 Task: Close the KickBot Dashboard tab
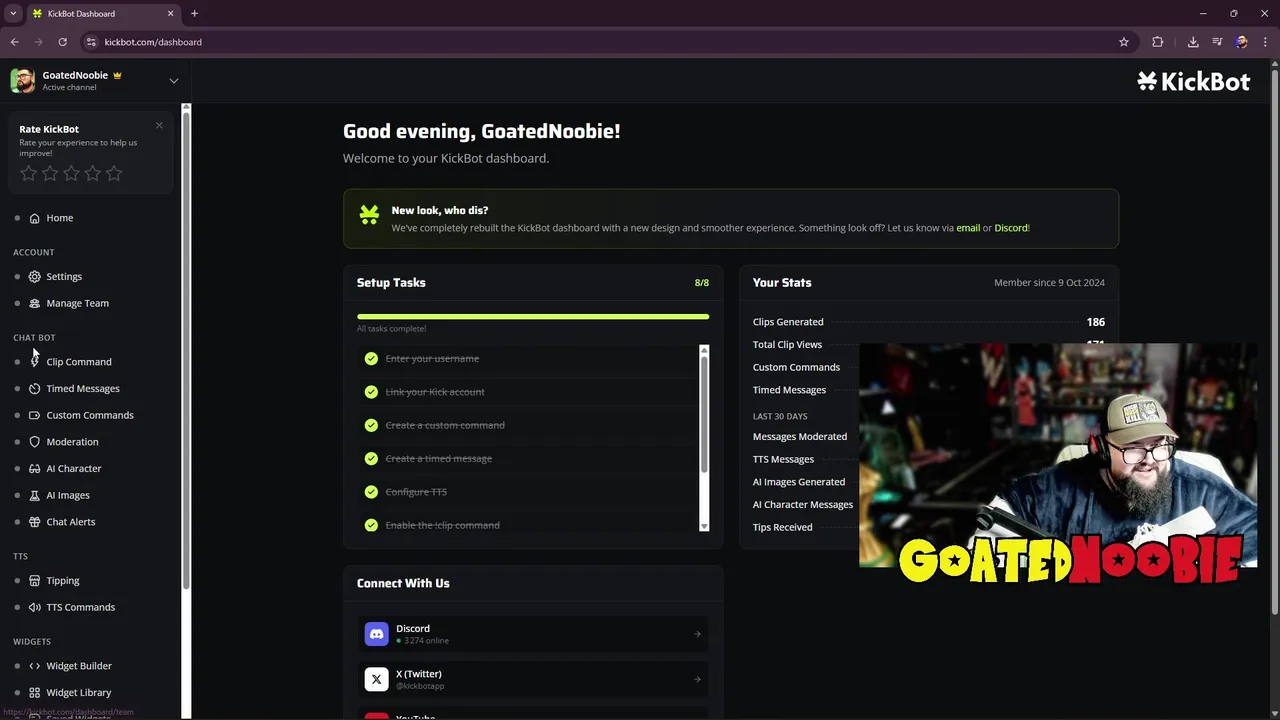tap(171, 13)
